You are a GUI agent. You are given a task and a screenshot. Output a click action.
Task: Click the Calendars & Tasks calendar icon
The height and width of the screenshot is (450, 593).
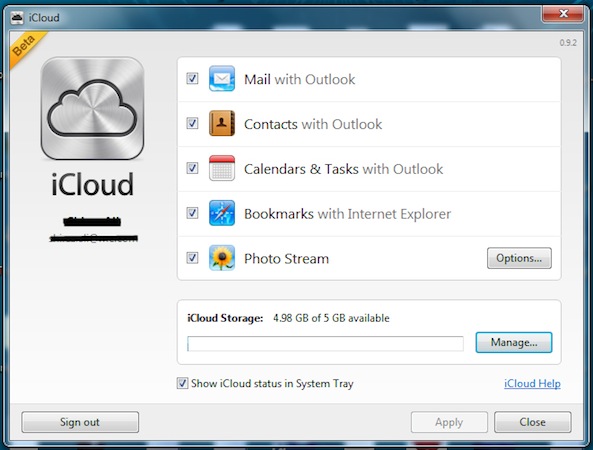(222, 168)
